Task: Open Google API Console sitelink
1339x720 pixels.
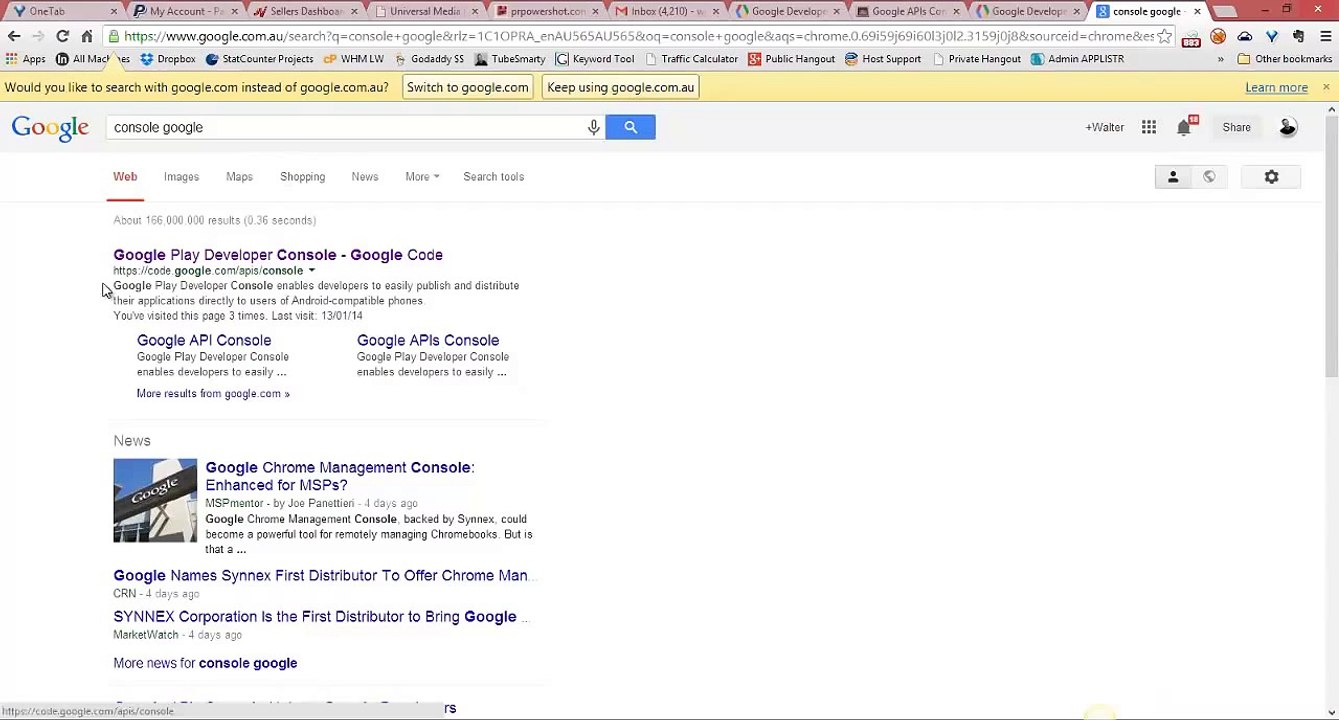Action: (x=204, y=341)
